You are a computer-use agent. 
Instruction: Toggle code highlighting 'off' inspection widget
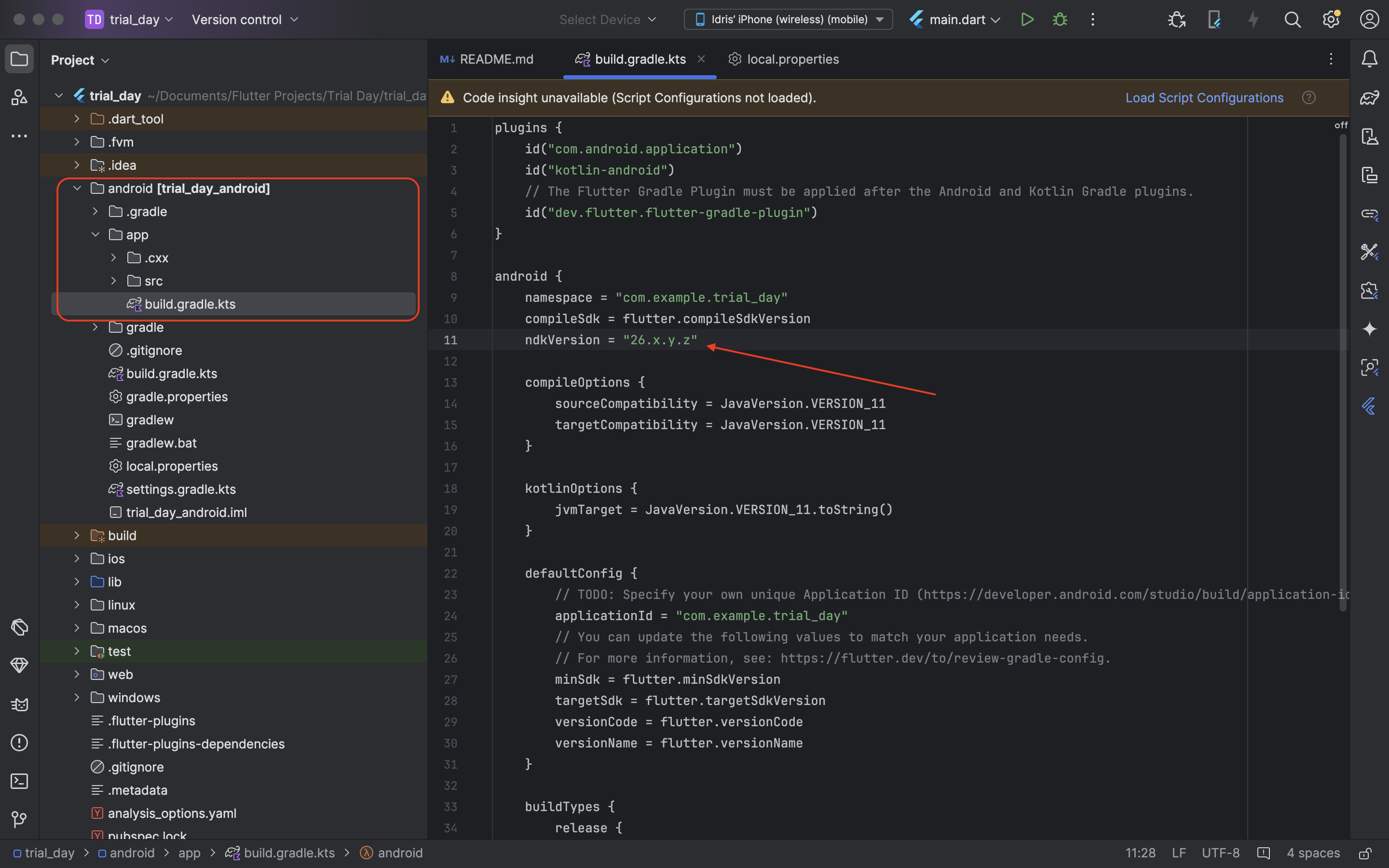pos(1341,125)
